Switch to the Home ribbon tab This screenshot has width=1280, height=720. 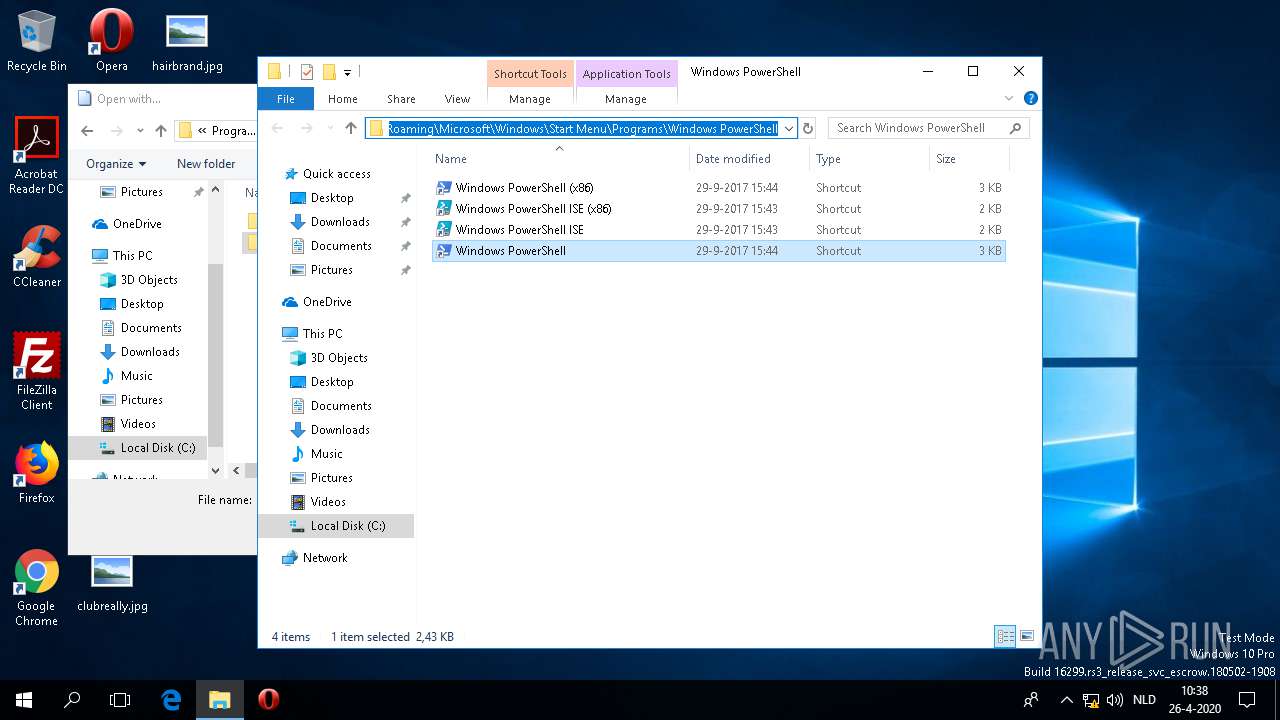[x=343, y=99]
